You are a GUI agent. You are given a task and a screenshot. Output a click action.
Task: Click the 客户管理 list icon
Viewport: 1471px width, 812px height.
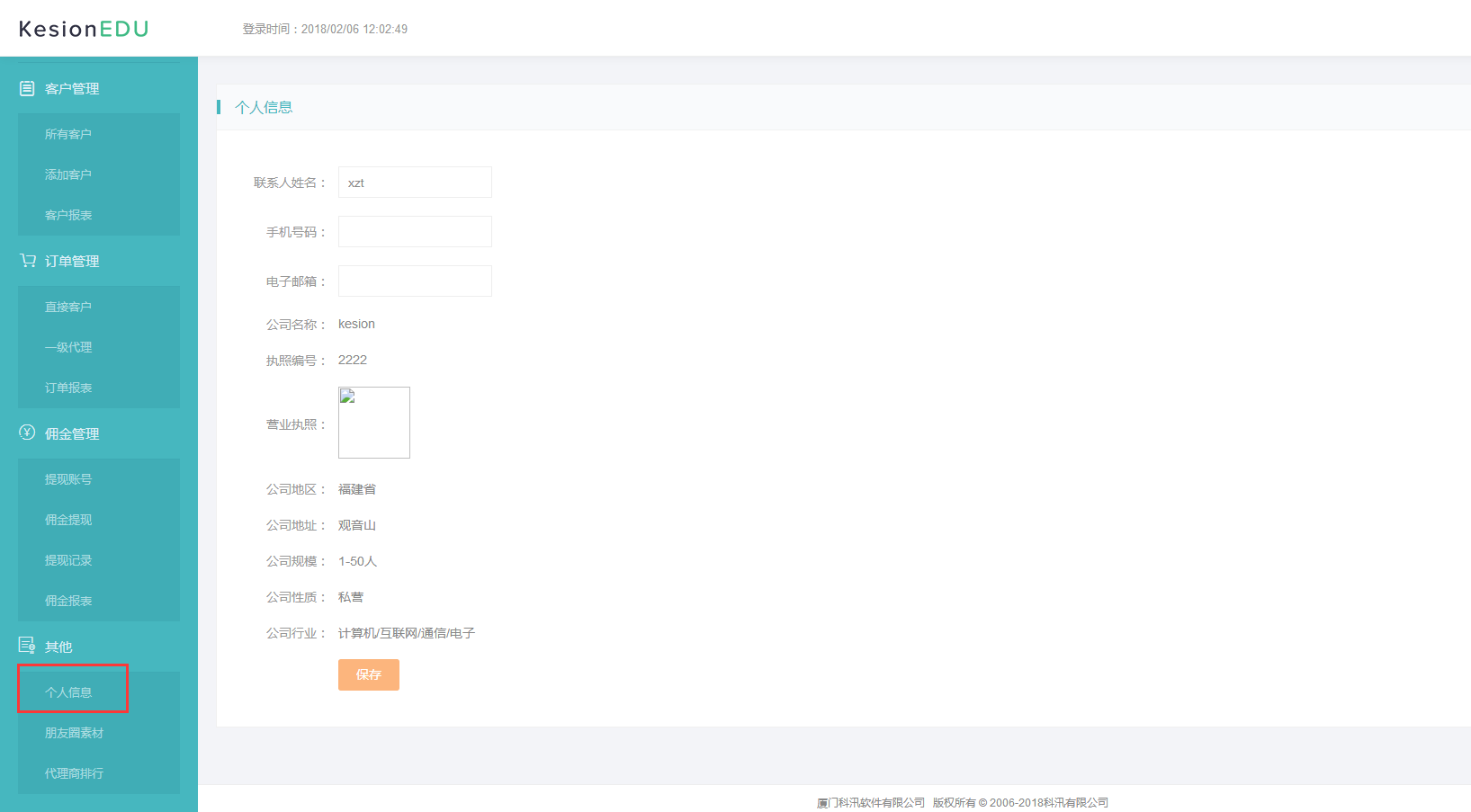27,88
